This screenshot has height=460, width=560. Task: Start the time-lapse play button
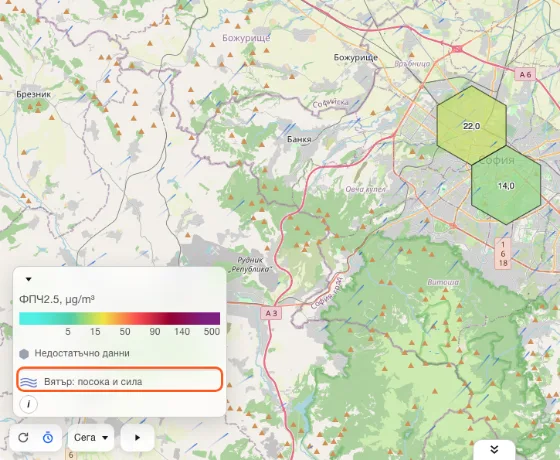coord(138,438)
